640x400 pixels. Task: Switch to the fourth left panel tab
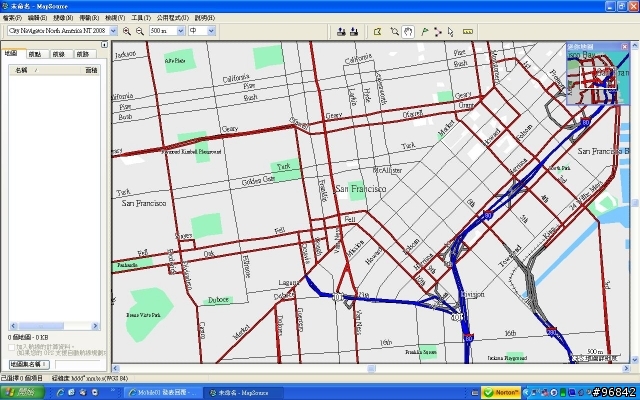[x=84, y=54]
